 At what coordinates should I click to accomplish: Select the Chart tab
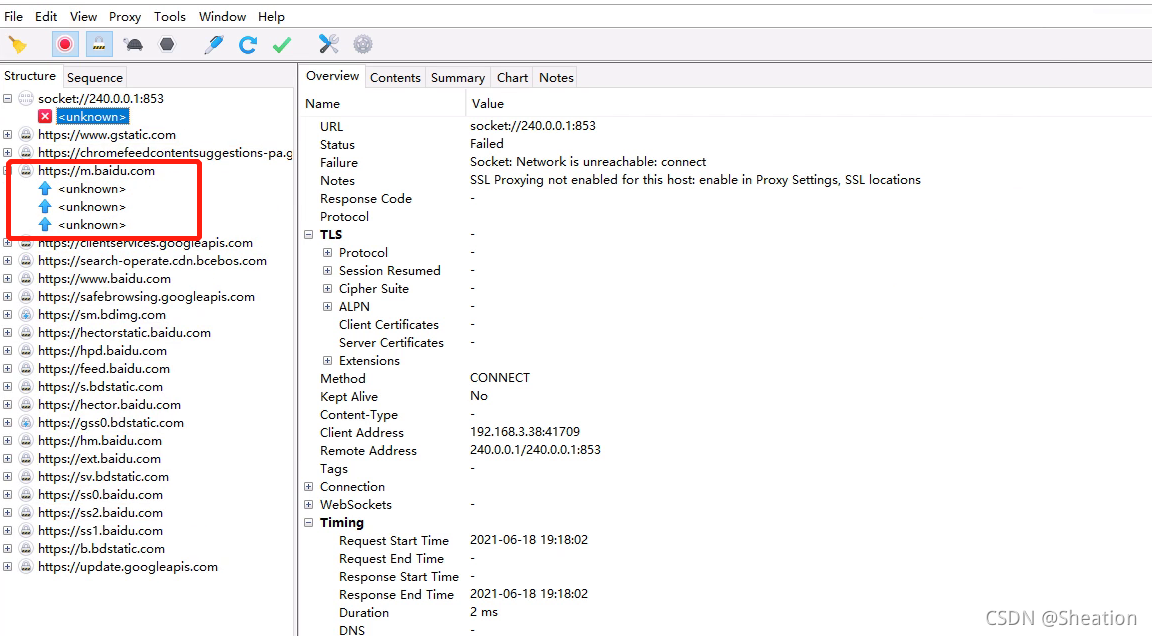tap(512, 77)
